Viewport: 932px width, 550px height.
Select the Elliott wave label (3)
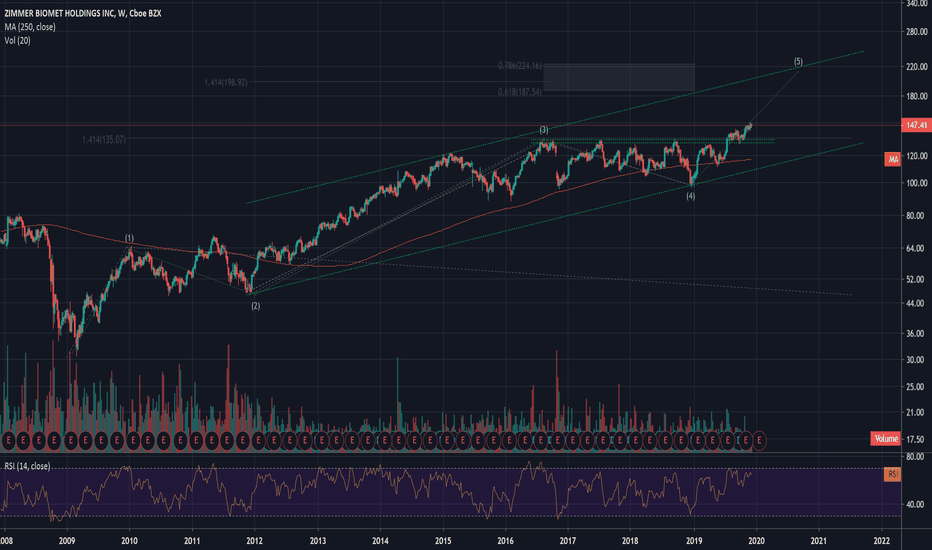coord(544,130)
